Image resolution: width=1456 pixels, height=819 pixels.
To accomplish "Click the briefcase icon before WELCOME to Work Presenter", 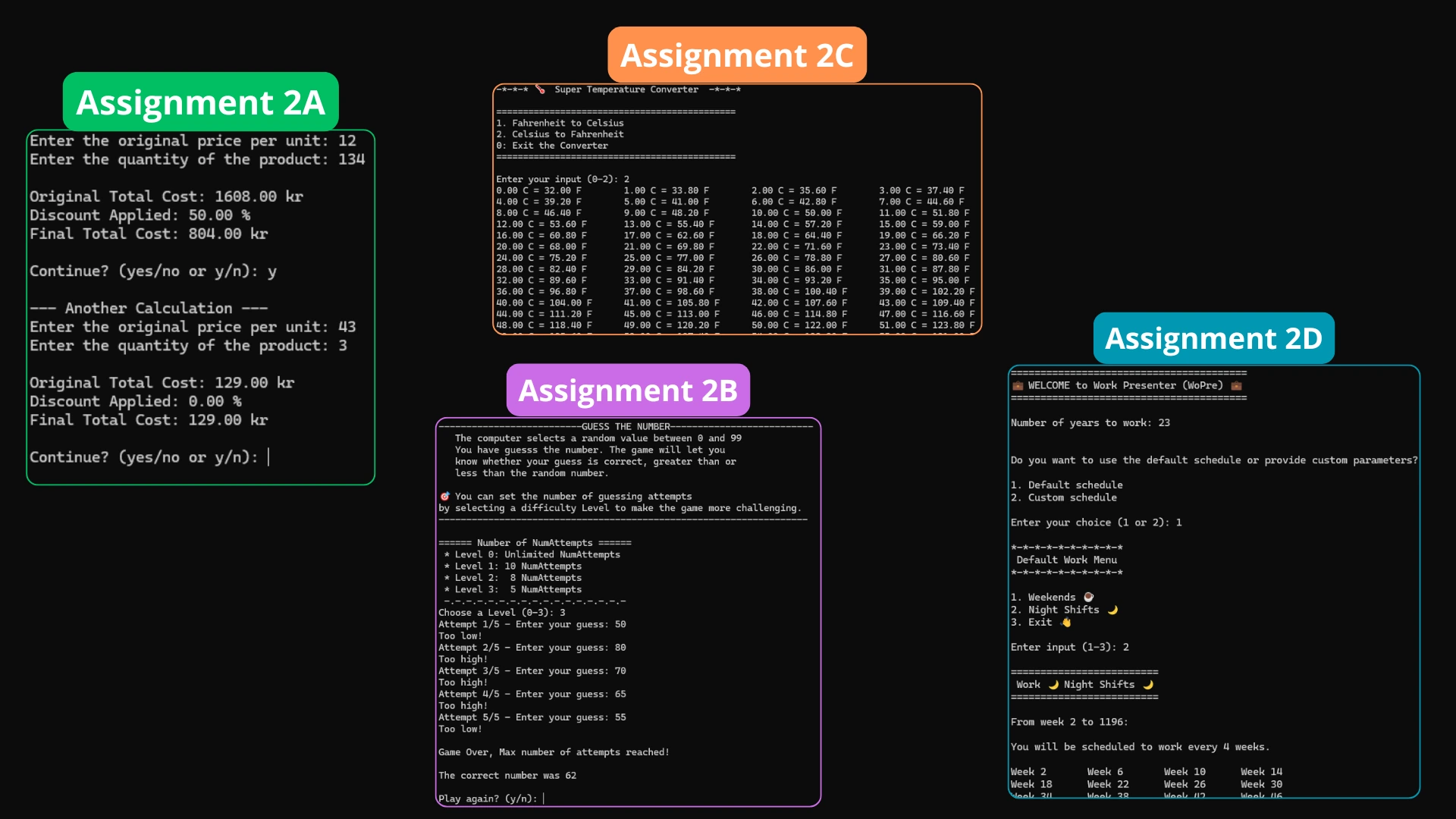I will [1018, 385].
